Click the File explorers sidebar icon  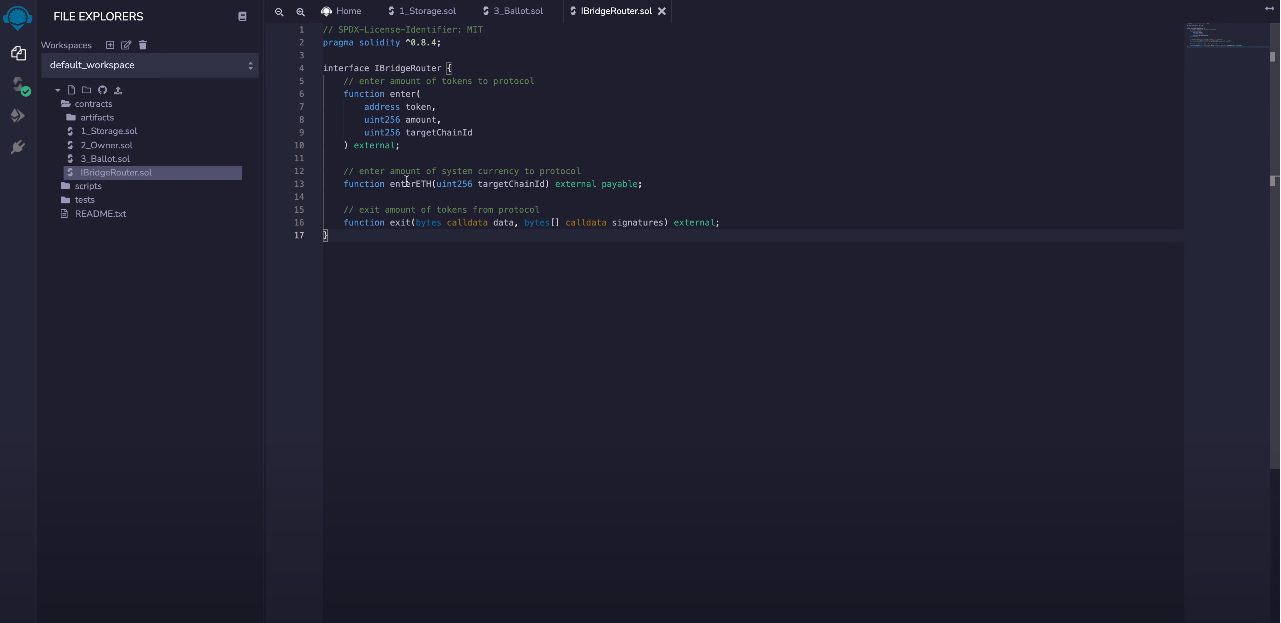pos(18,53)
